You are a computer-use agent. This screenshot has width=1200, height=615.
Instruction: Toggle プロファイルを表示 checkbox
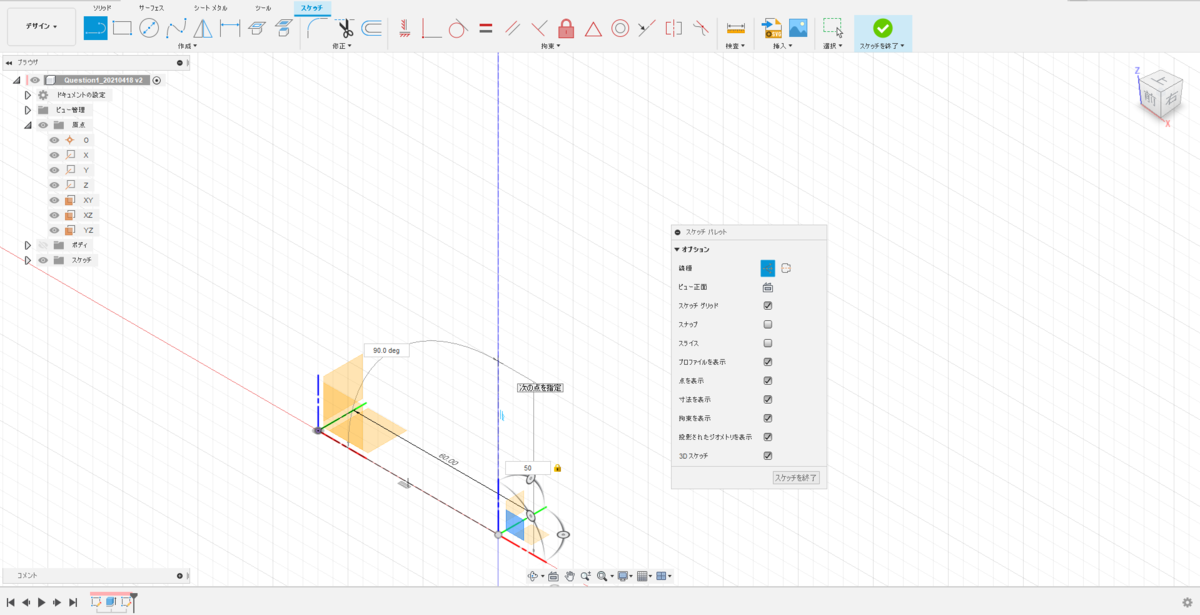coord(768,362)
